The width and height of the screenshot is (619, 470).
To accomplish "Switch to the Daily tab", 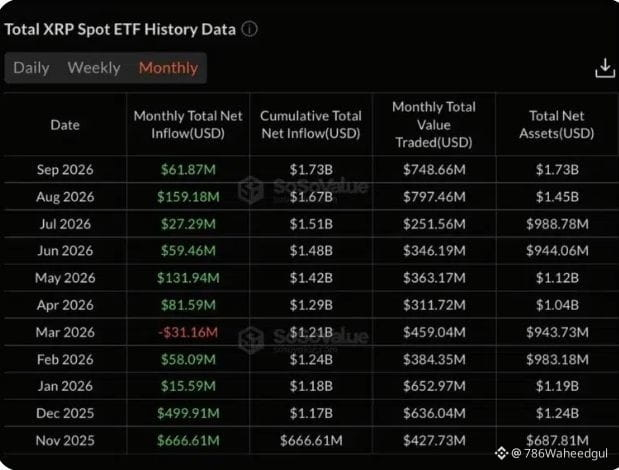I will point(31,68).
